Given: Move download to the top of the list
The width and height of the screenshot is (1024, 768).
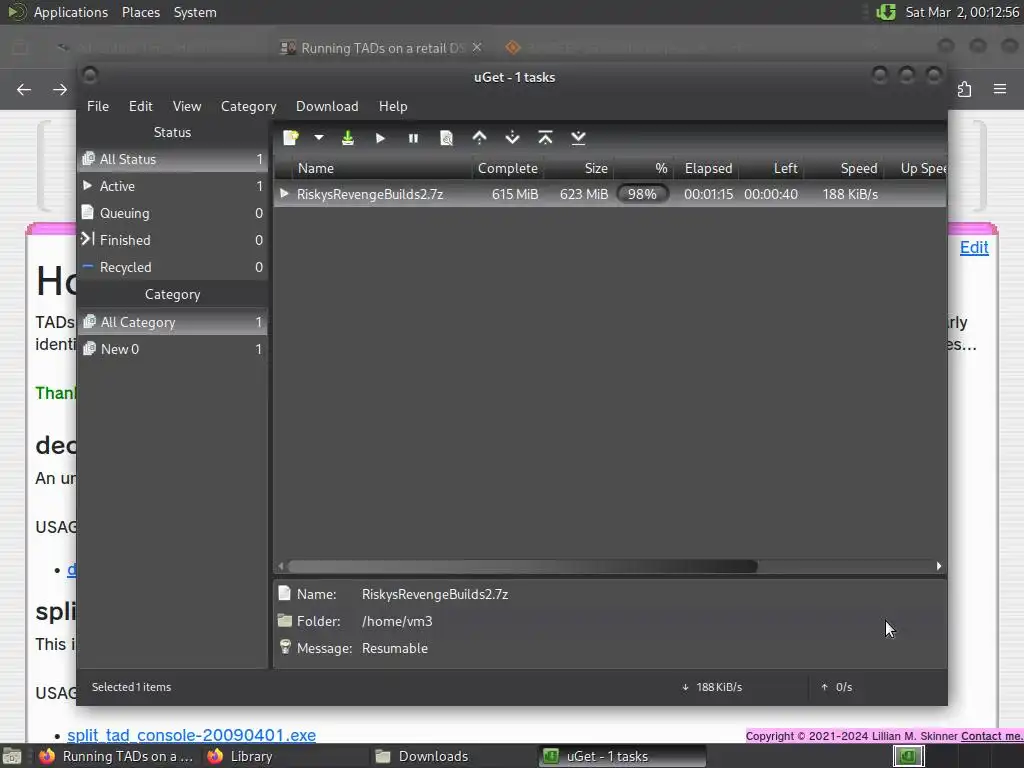Looking at the screenshot, I should click(545, 138).
